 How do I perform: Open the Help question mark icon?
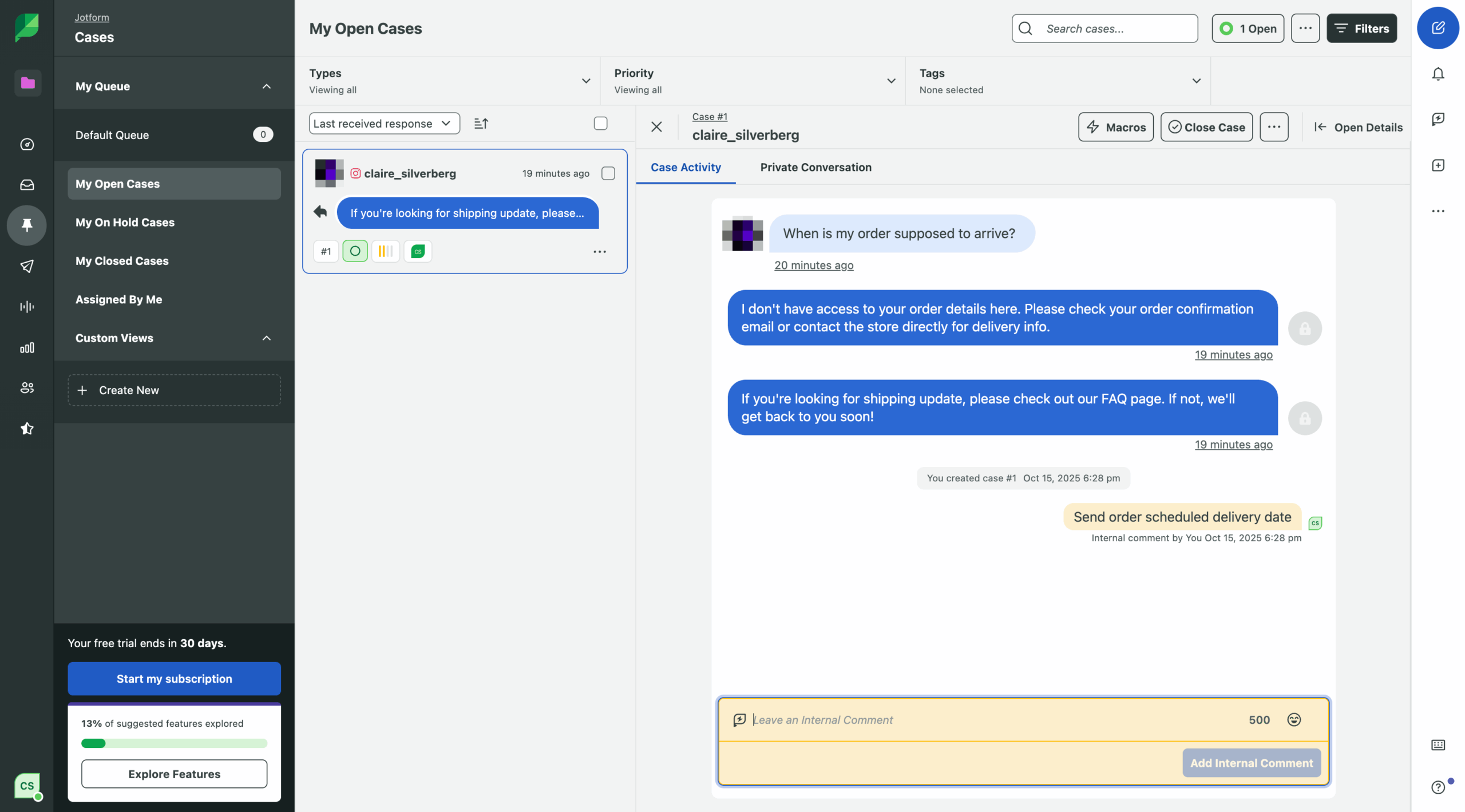pyautogui.click(x=1438, y=786)
